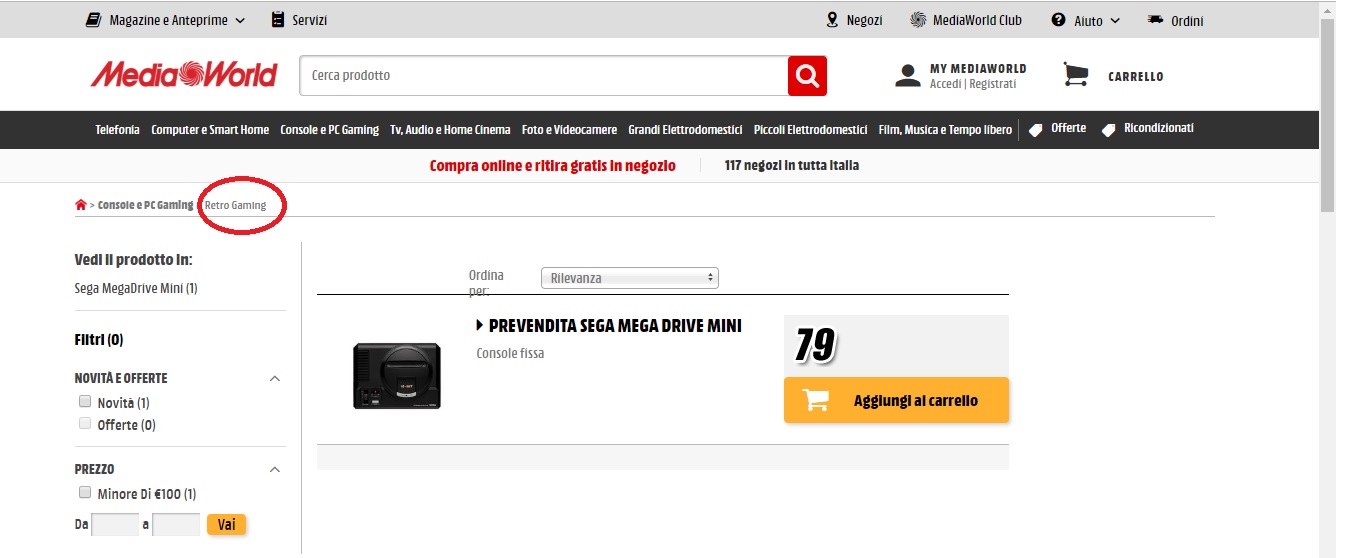
Task: Click the Ordini delivery truck icon
Action: pos(1156,20)
